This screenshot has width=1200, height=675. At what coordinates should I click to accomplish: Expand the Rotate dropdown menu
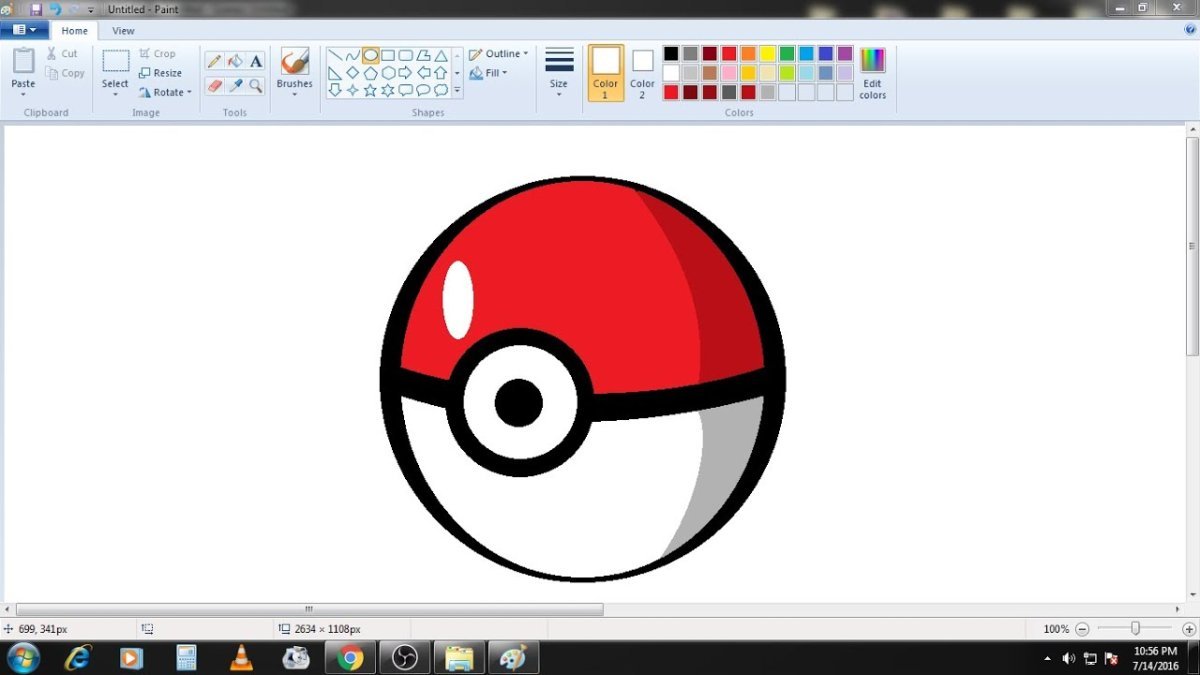pos(166,92)
